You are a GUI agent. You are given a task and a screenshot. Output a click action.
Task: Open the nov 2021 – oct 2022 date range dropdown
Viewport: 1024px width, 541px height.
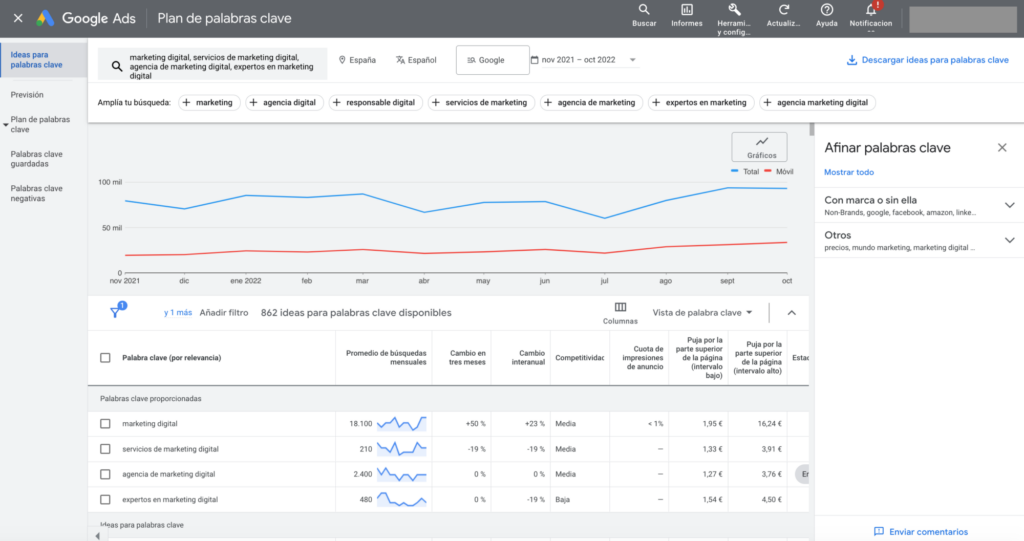coord(583,60)
